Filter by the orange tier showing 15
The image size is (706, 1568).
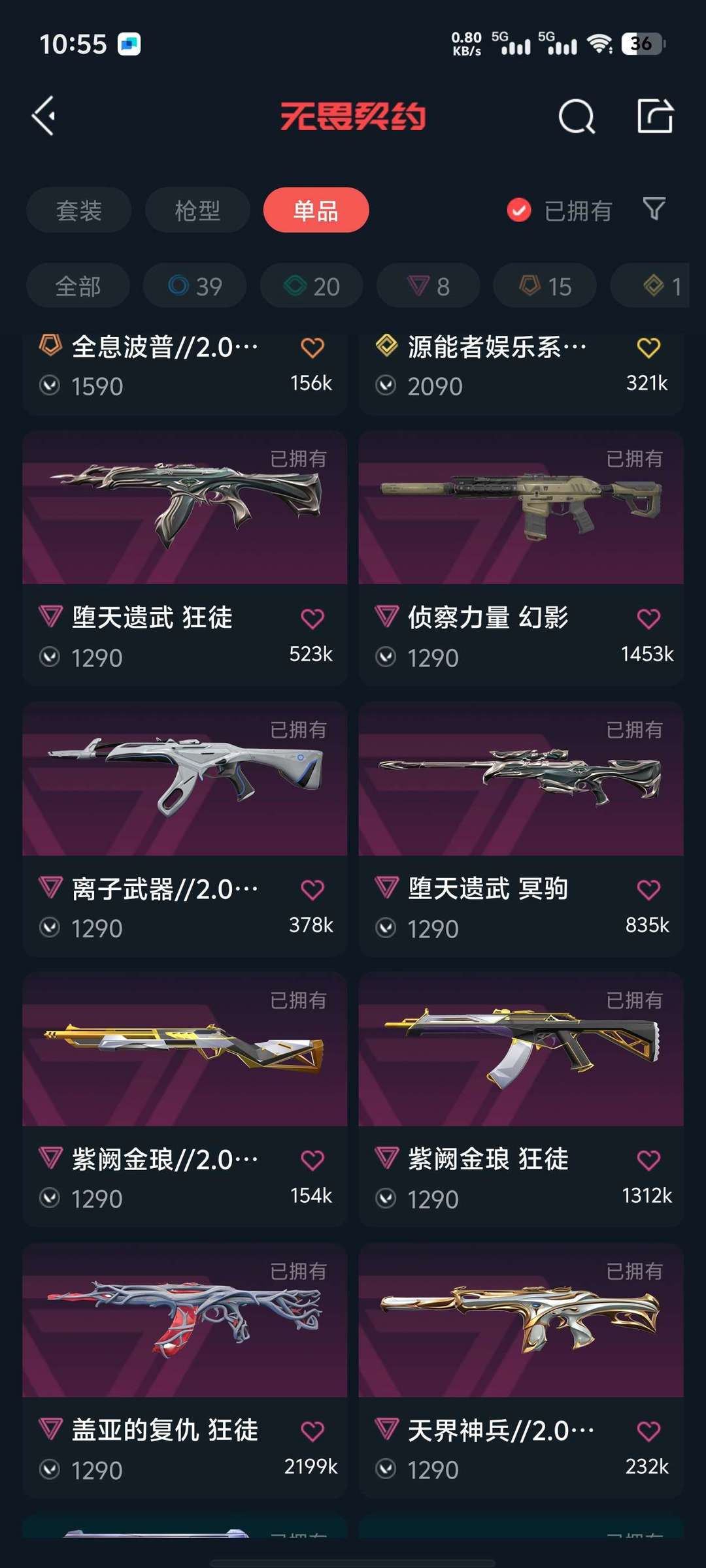coord(545,286)
